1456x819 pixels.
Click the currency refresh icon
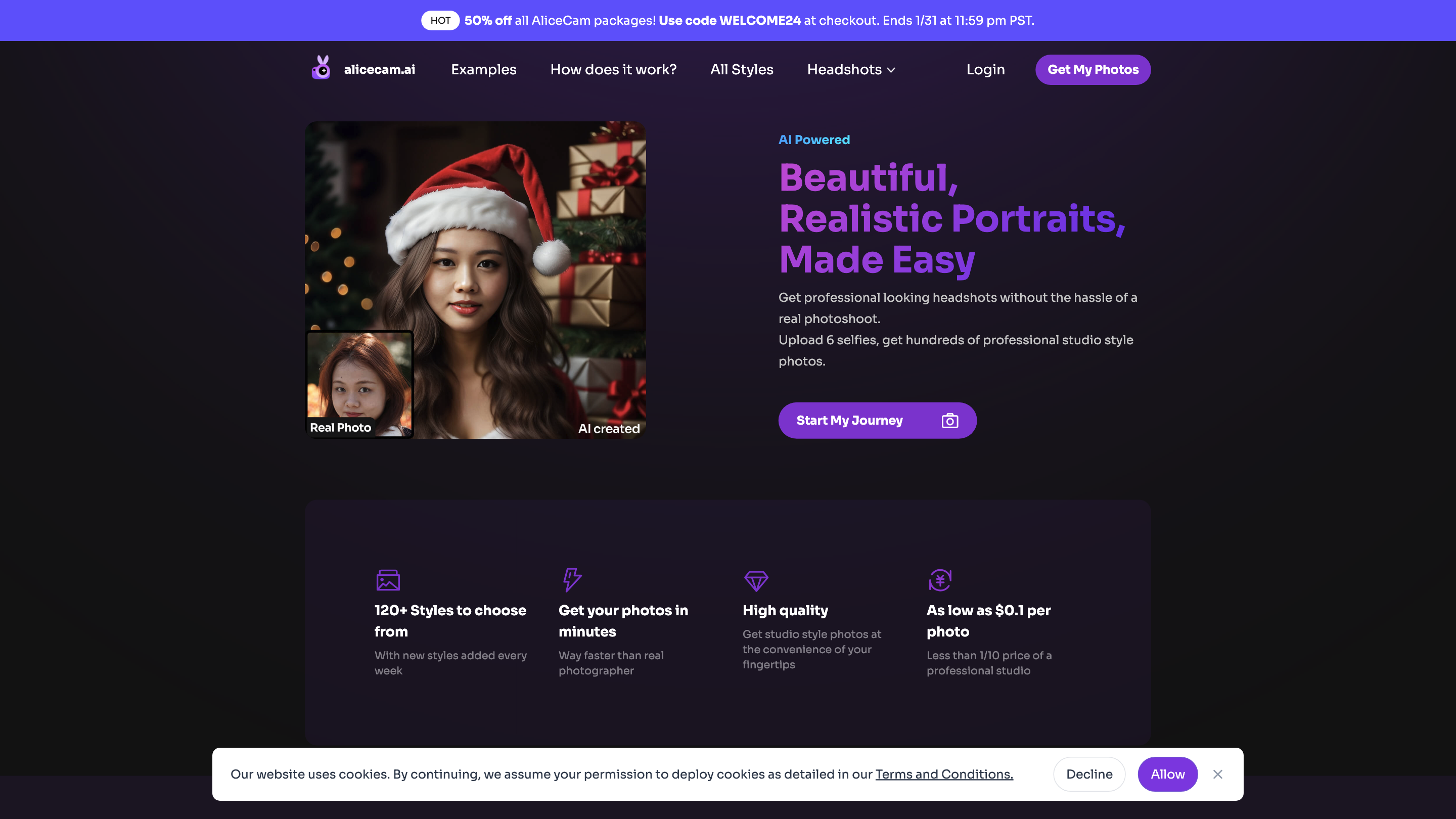coord(939,580)
